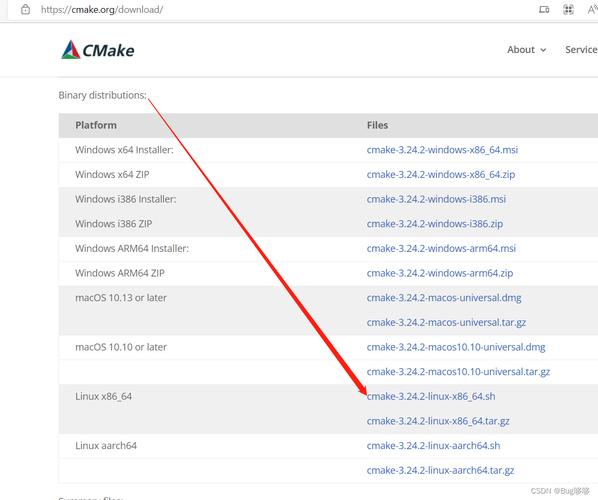The width and height of the screenshot is (598, 500).
Task: Download cmake-3.24.2-windows-i386.msi
Action: (x=436, y=199)
